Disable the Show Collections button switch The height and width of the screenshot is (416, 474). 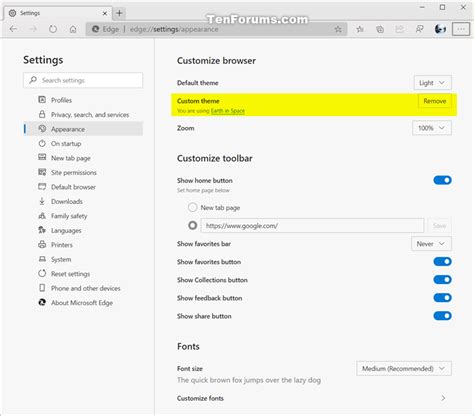442,280
